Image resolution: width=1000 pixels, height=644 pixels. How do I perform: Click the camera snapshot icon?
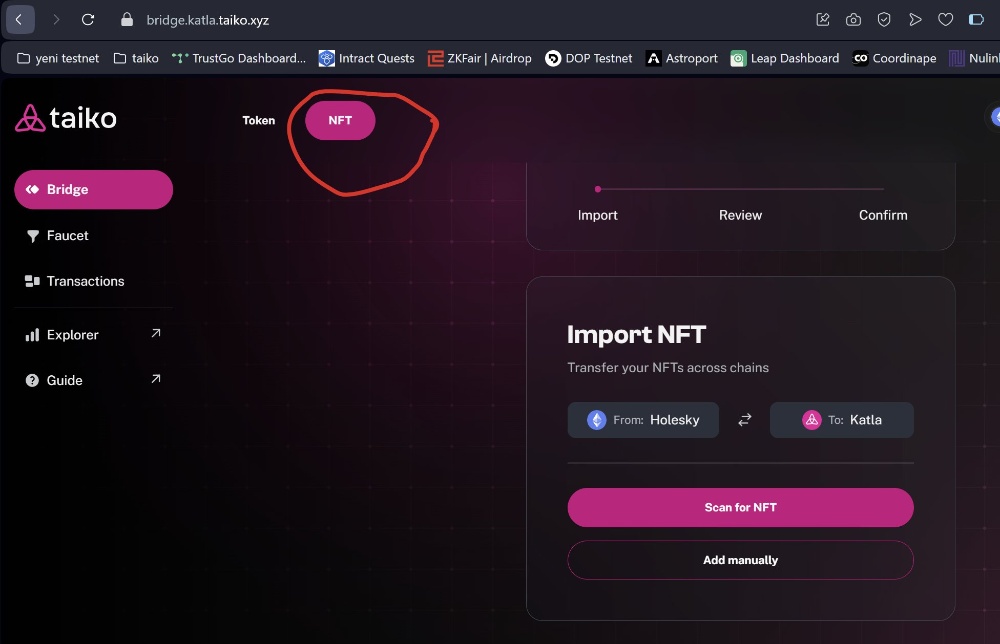(x=853, y=20)
